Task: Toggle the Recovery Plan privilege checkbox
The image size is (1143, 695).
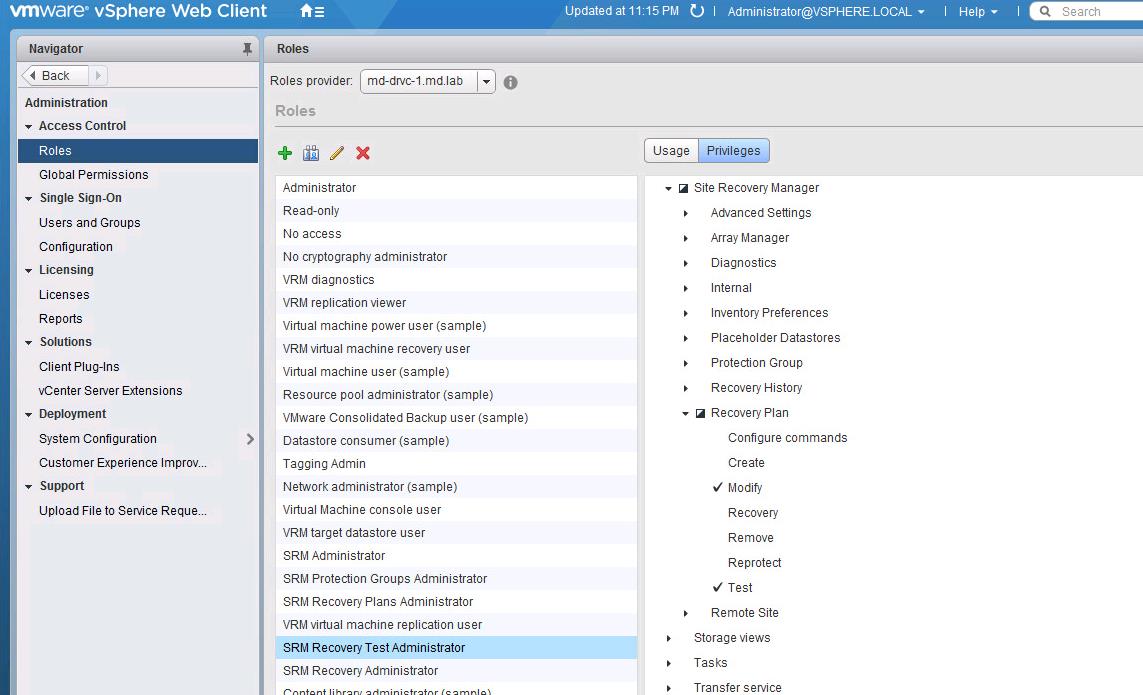Action: coord(701,413)
